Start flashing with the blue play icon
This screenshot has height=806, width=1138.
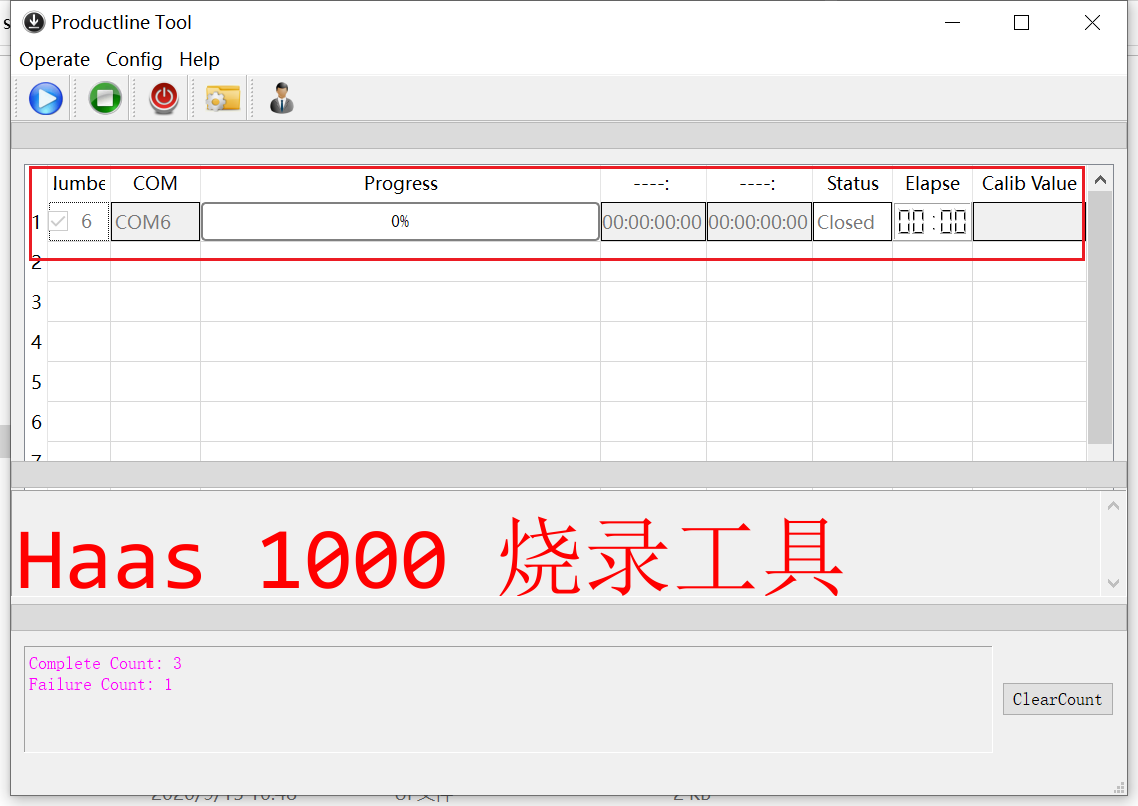tap(46, 99)
